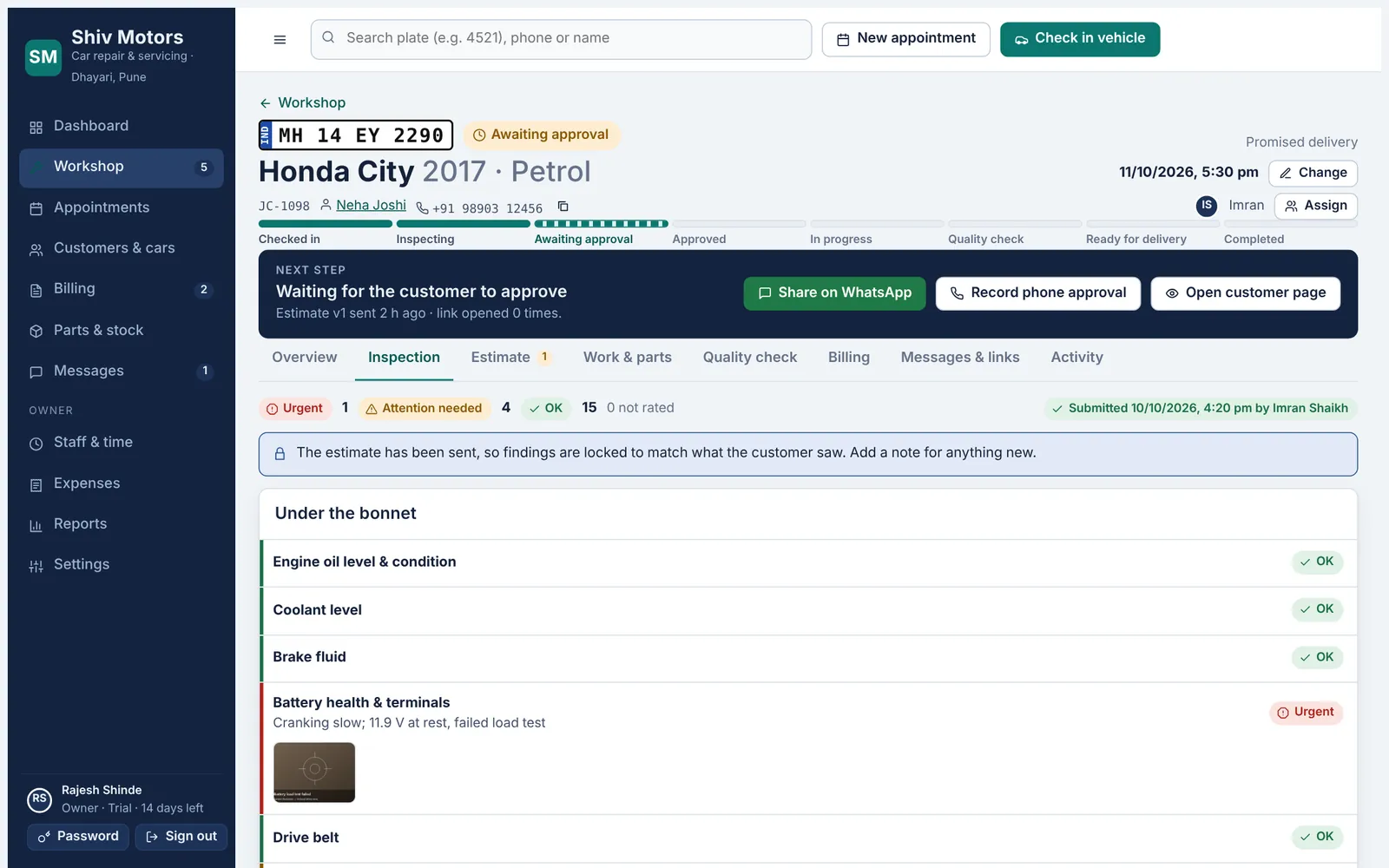1389x868 pixels.
Task: Open Billing in the sidebar
Action: [x=122, y=289]
